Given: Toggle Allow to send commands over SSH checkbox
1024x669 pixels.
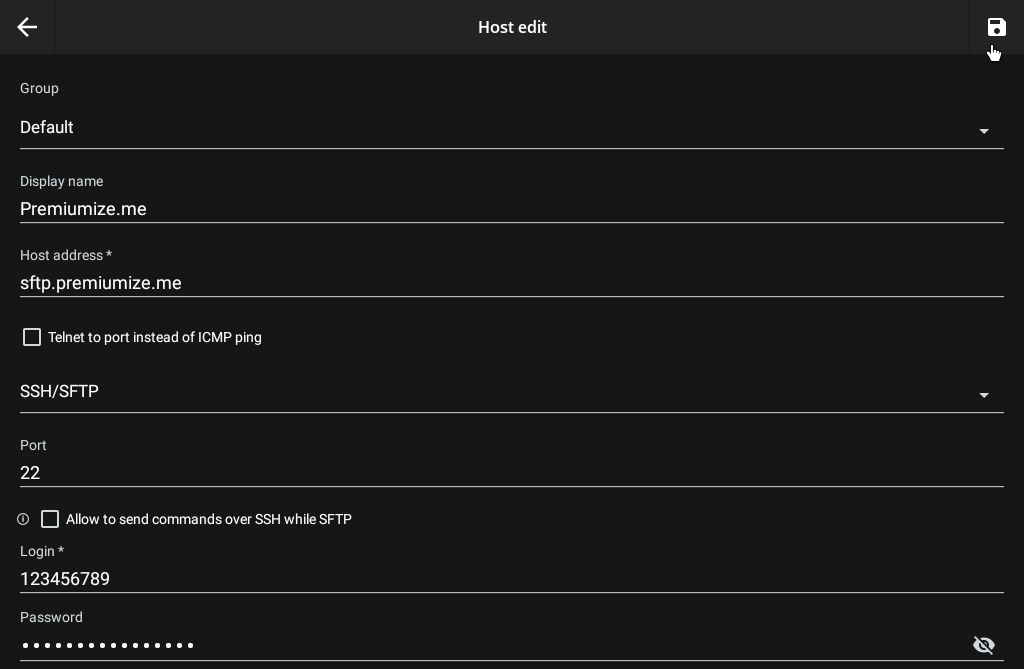Looking at the screenshot, I should coord(50,519).
